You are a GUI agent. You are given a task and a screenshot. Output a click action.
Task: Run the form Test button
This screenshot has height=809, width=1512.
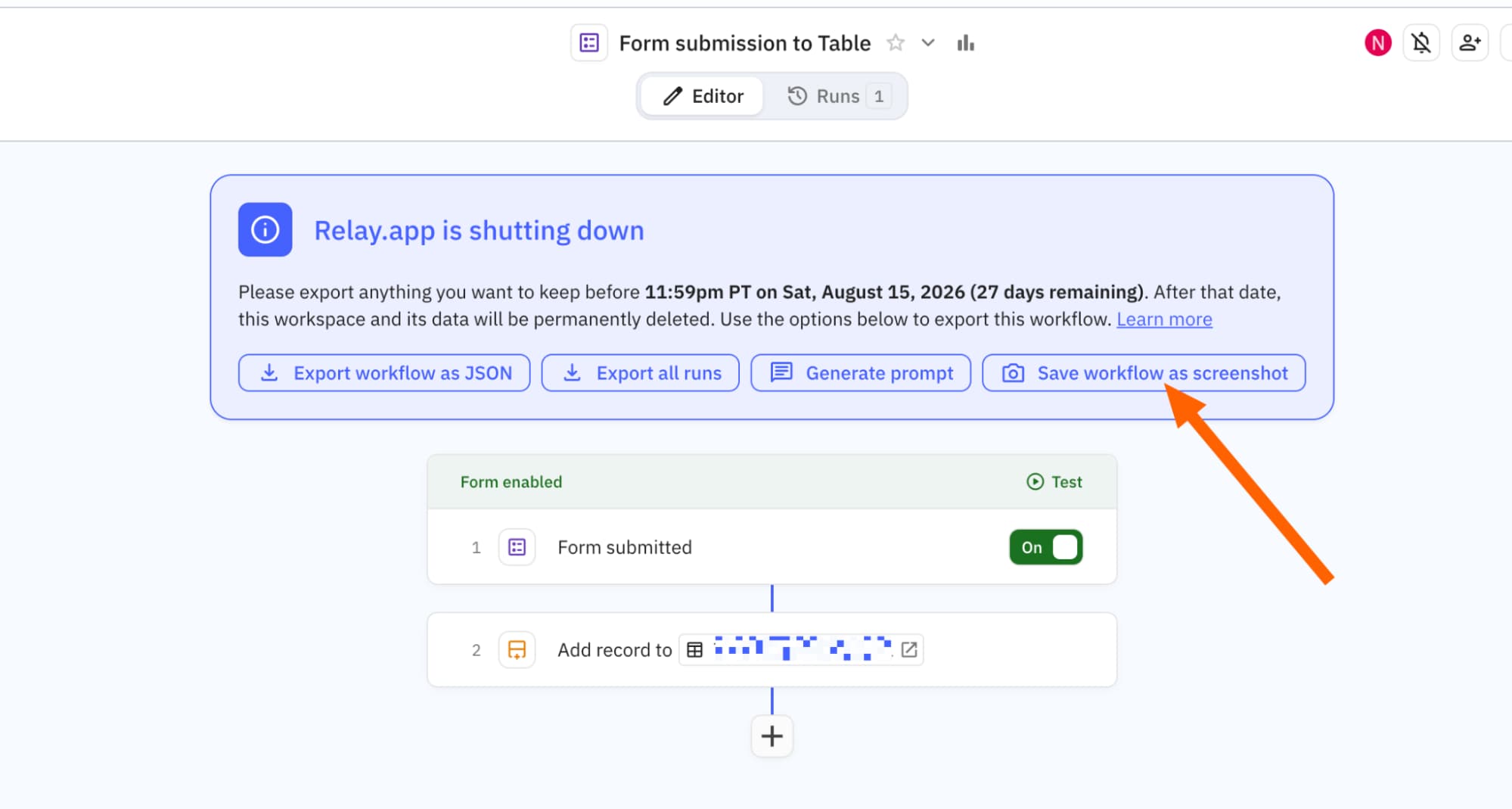pos(1054,482)
